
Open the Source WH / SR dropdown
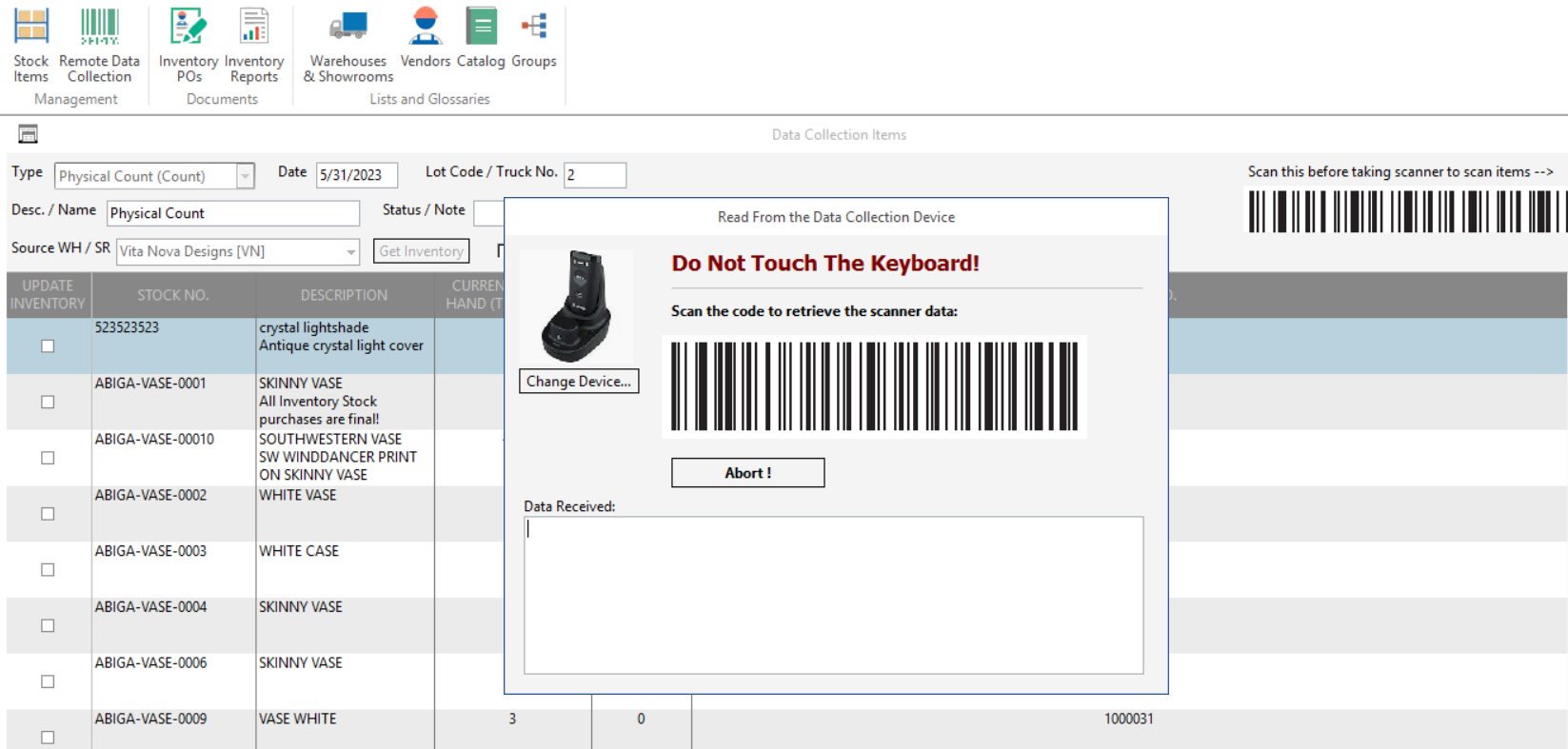point(350,252)
